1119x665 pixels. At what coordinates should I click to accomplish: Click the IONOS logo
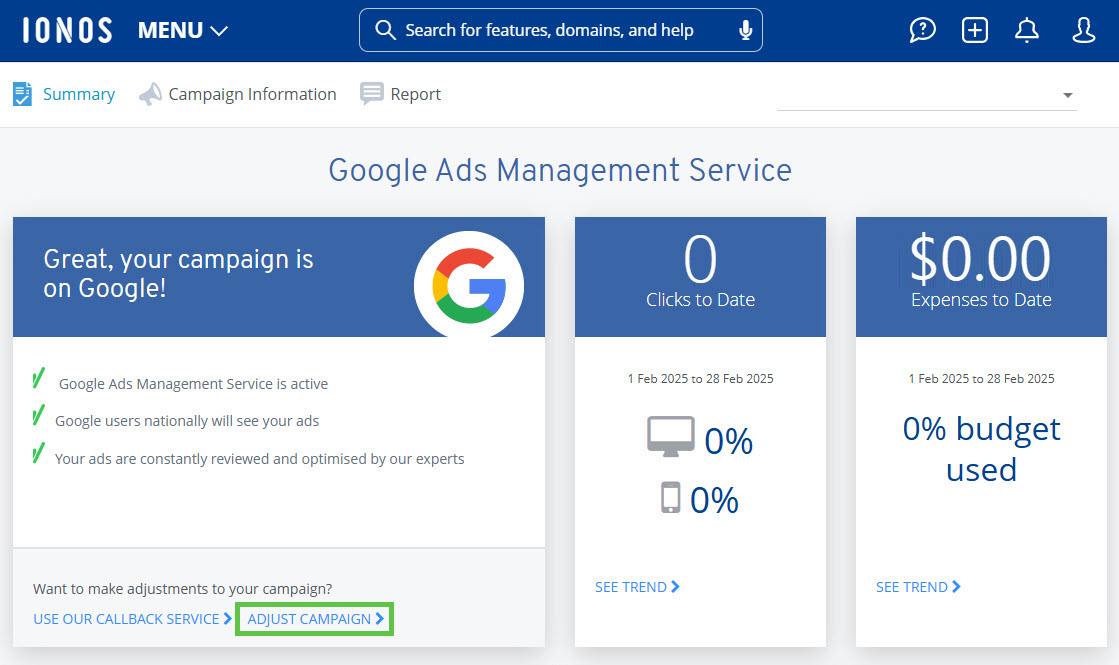click(x=66, y=29)
